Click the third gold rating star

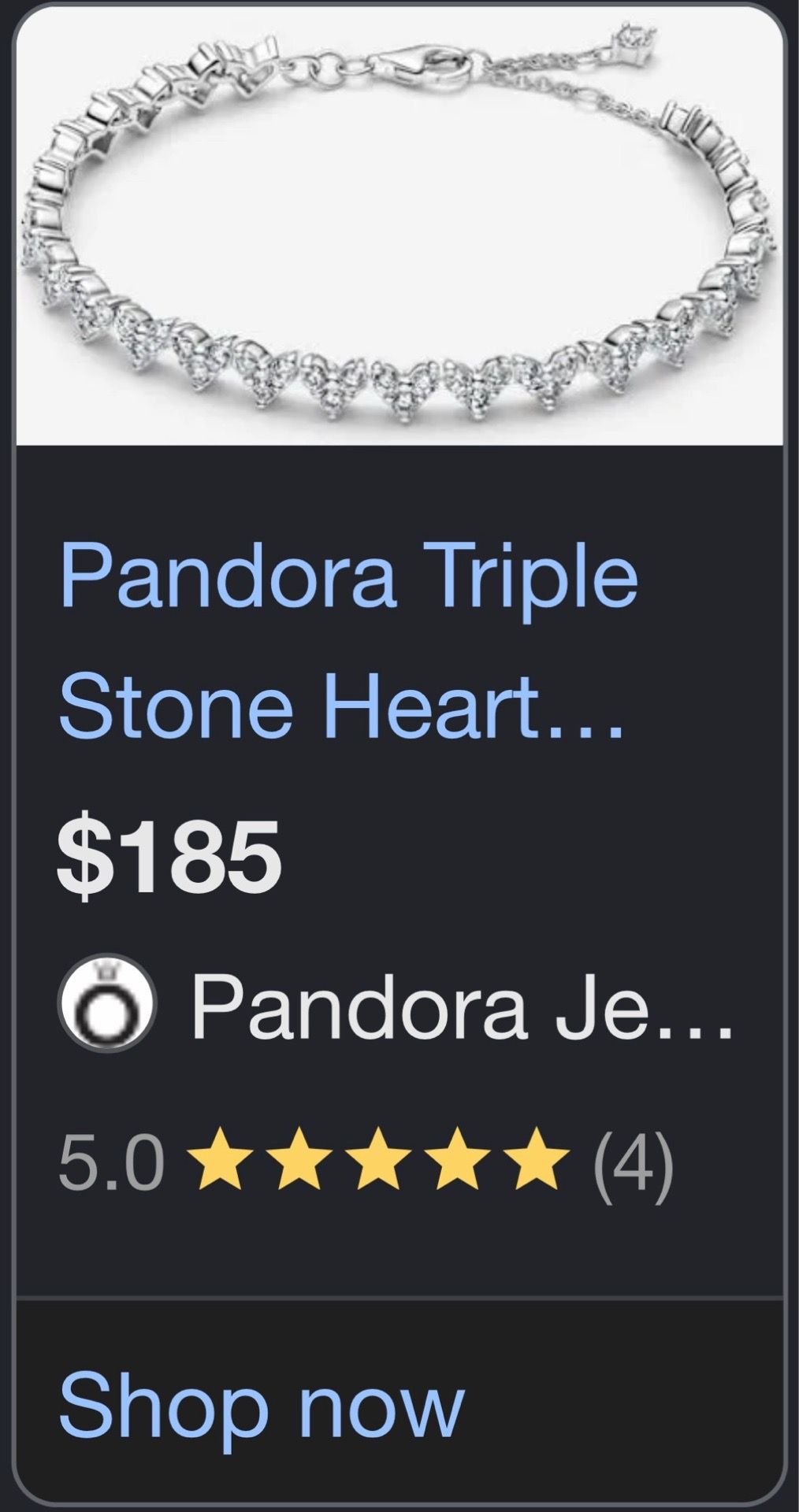point(379,1158)
